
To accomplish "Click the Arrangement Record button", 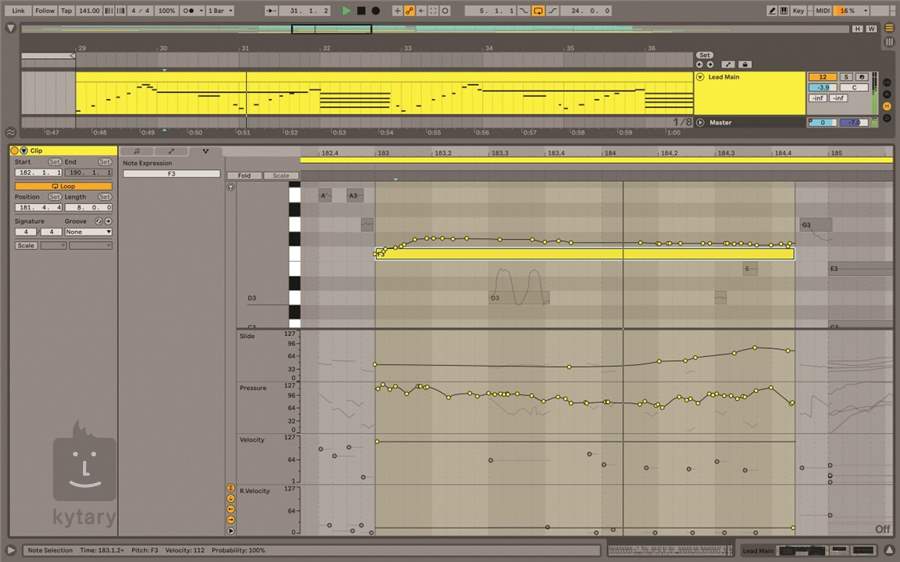I will coord(375,10).
